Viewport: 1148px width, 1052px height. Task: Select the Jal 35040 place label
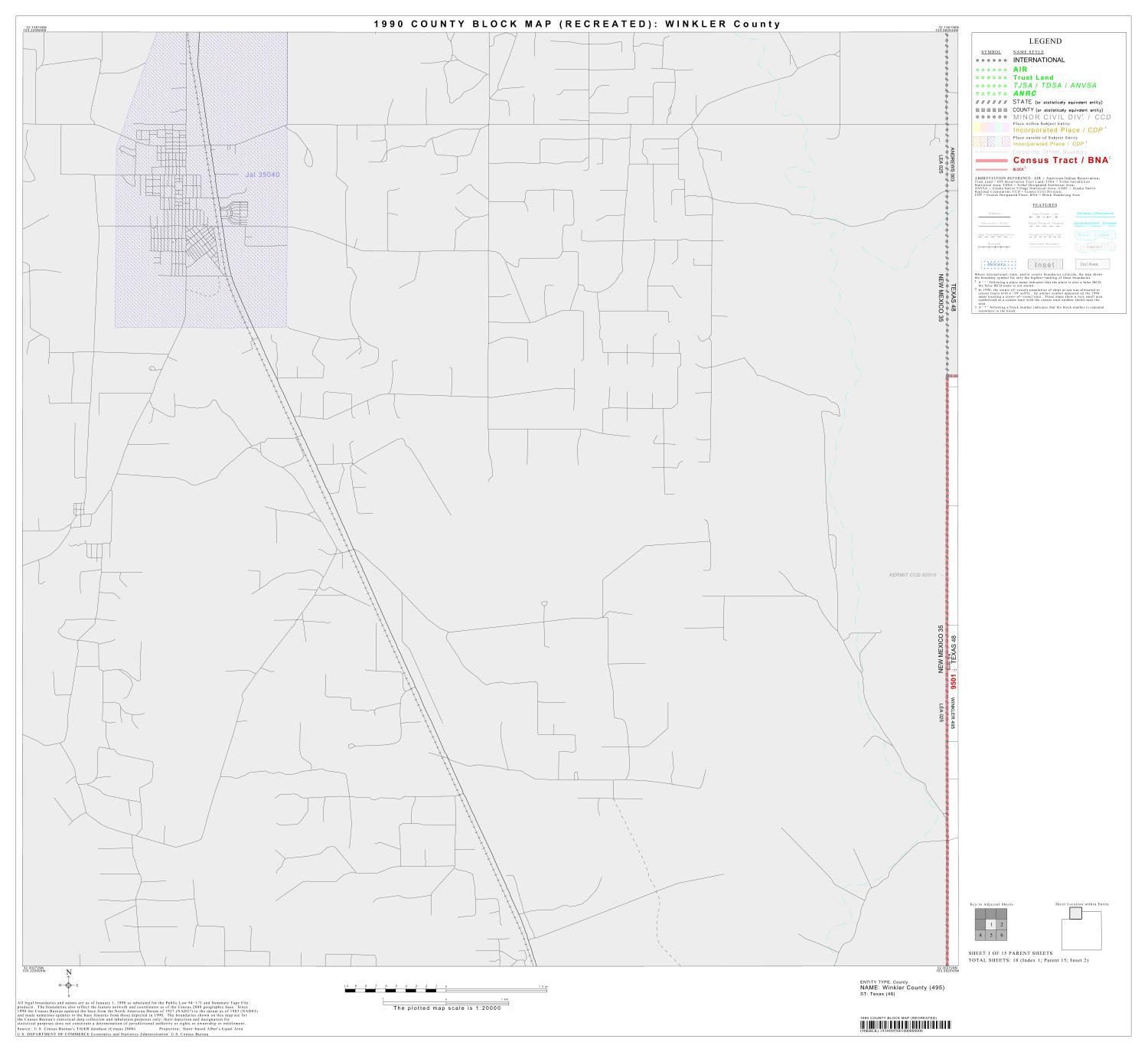[x=263, y=174]
